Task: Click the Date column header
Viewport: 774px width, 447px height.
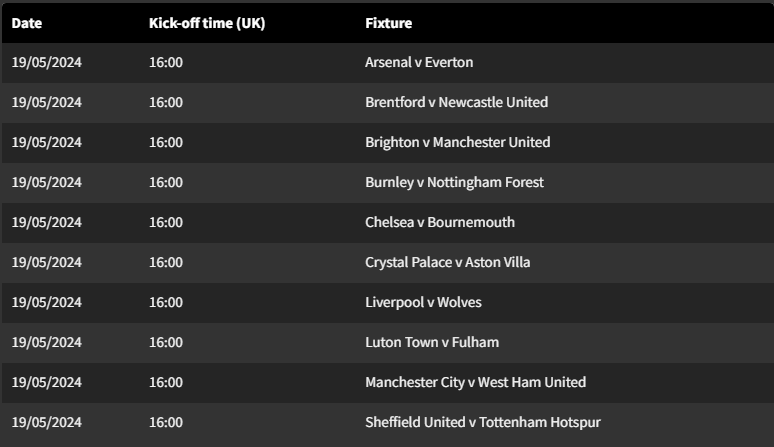Action: [x=27, y=23]
